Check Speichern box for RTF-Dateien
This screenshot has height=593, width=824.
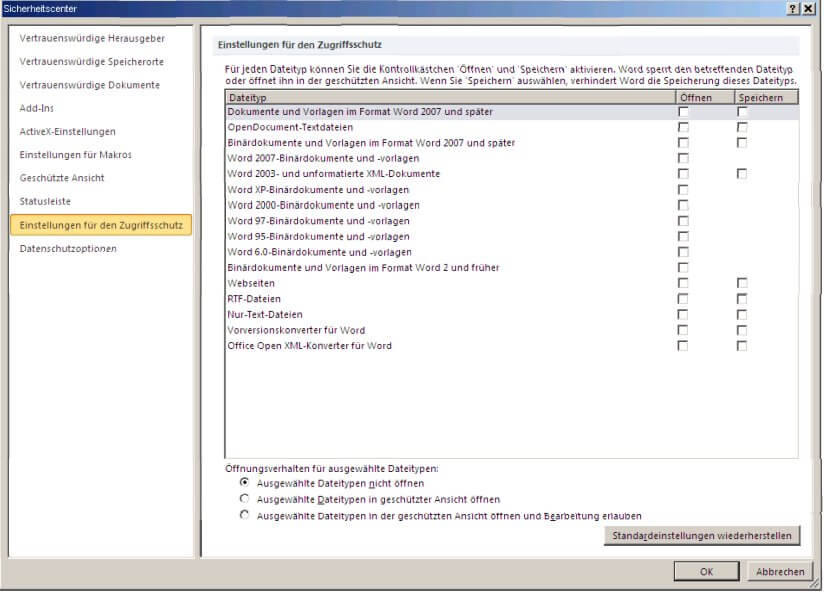pyautogui.click(x=742, y=299)
